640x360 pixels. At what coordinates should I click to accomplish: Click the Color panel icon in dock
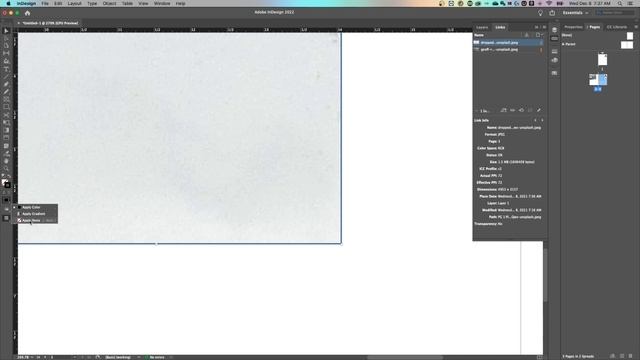click(554, 60)
